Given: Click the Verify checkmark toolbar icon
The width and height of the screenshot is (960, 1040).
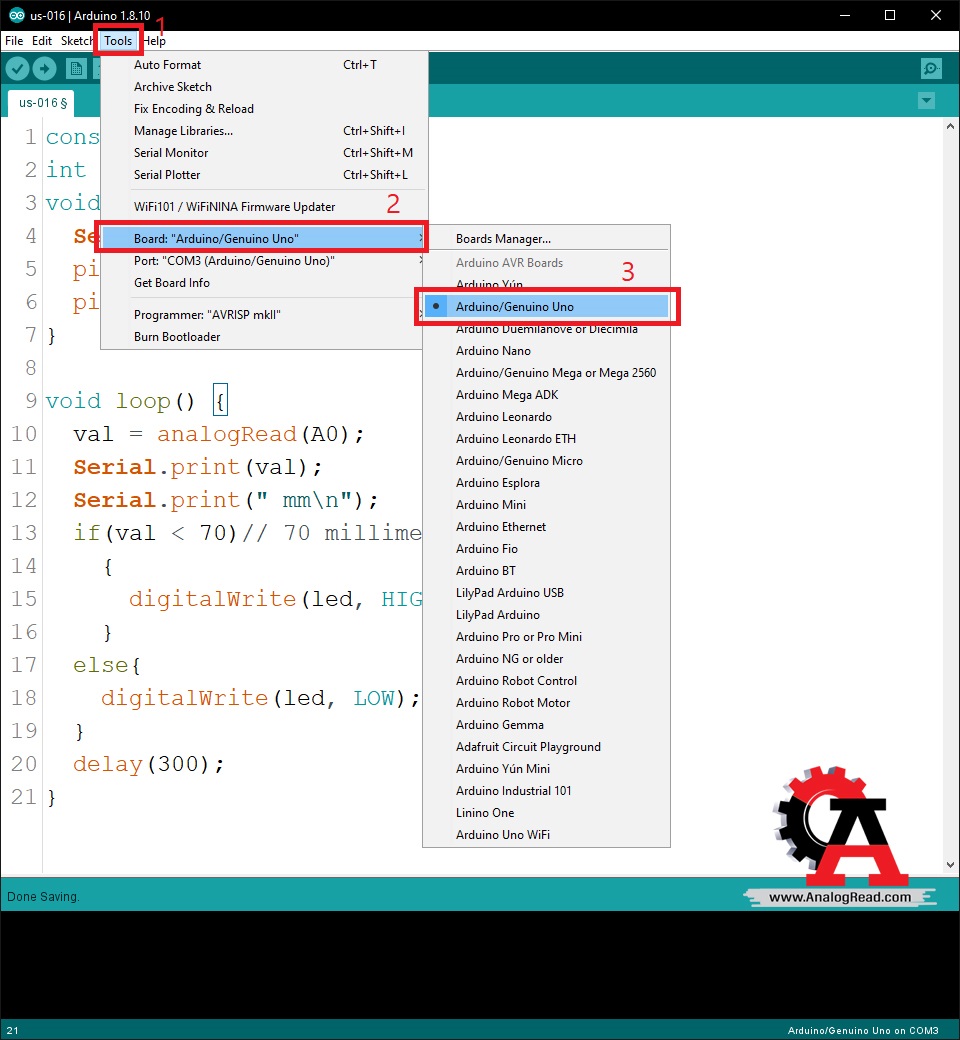Looking at the screenshot, I should pos(18,68).
